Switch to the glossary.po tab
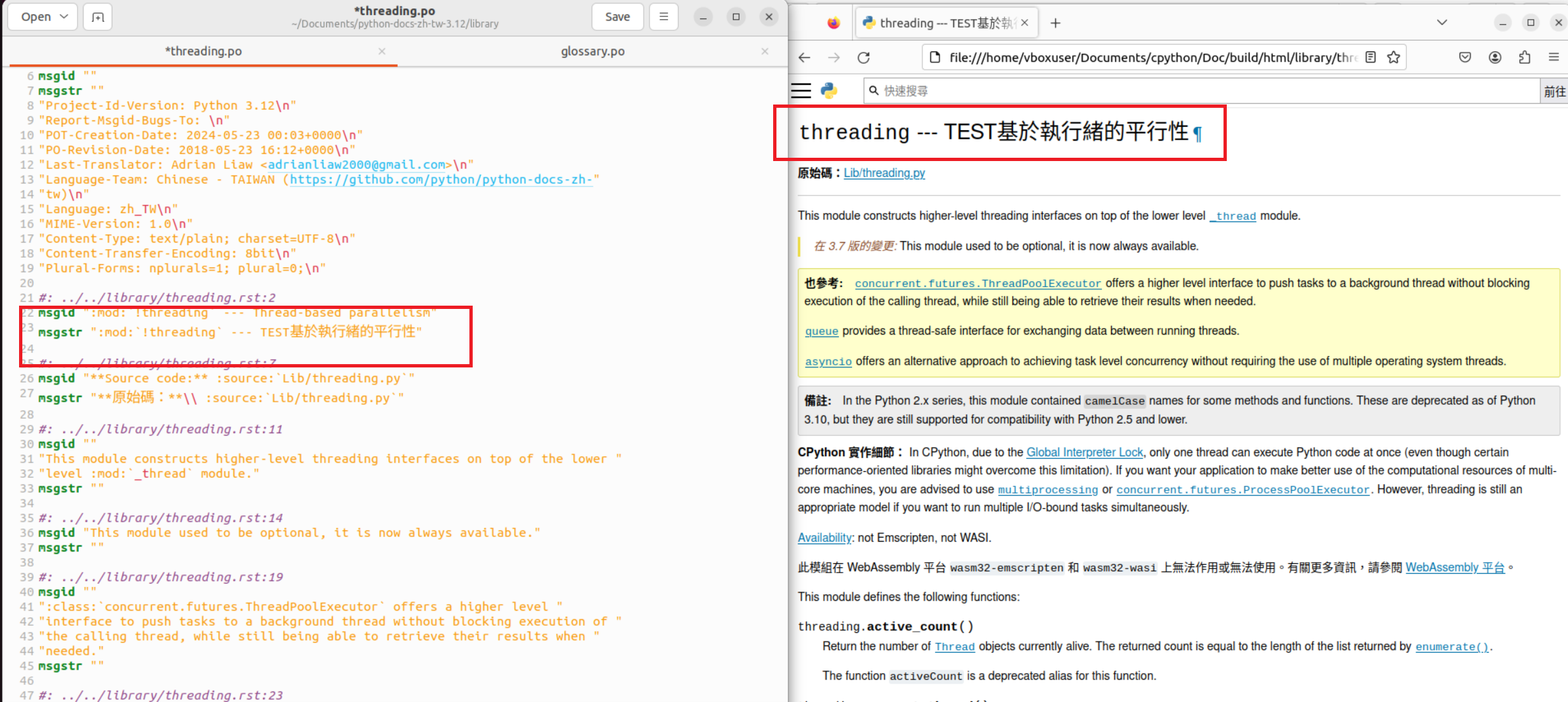Image resolution: width=1568 pixels, height=702 pixels. pyautogui.click(x=592, y=51)
